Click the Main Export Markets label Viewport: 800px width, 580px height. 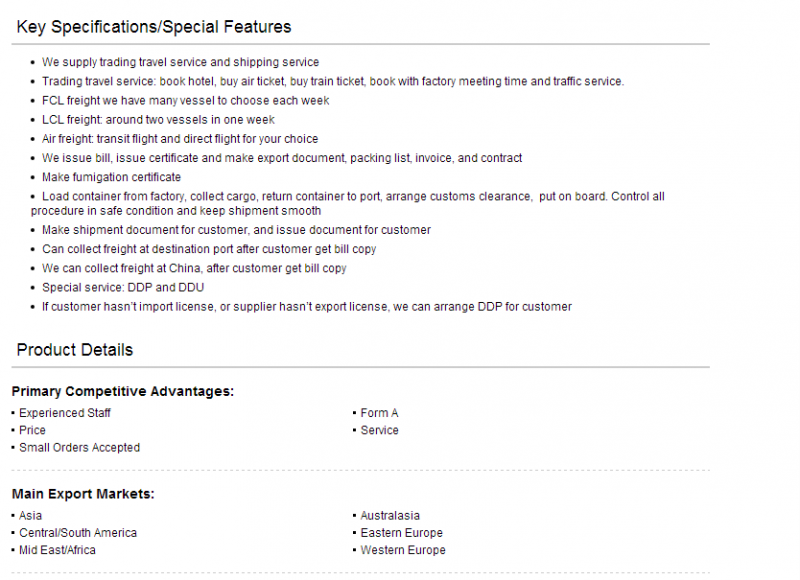click(83, 494)
